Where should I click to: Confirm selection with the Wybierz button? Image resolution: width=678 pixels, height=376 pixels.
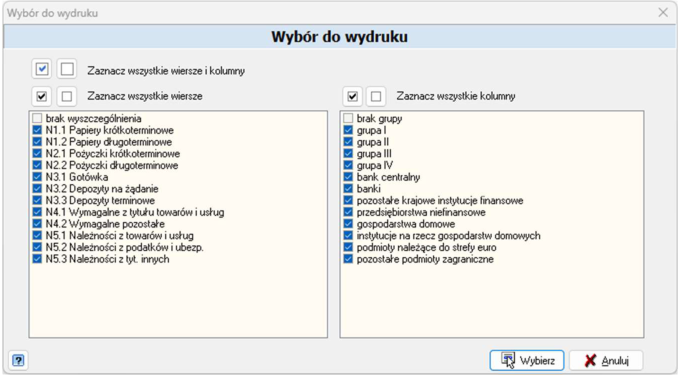527,360
